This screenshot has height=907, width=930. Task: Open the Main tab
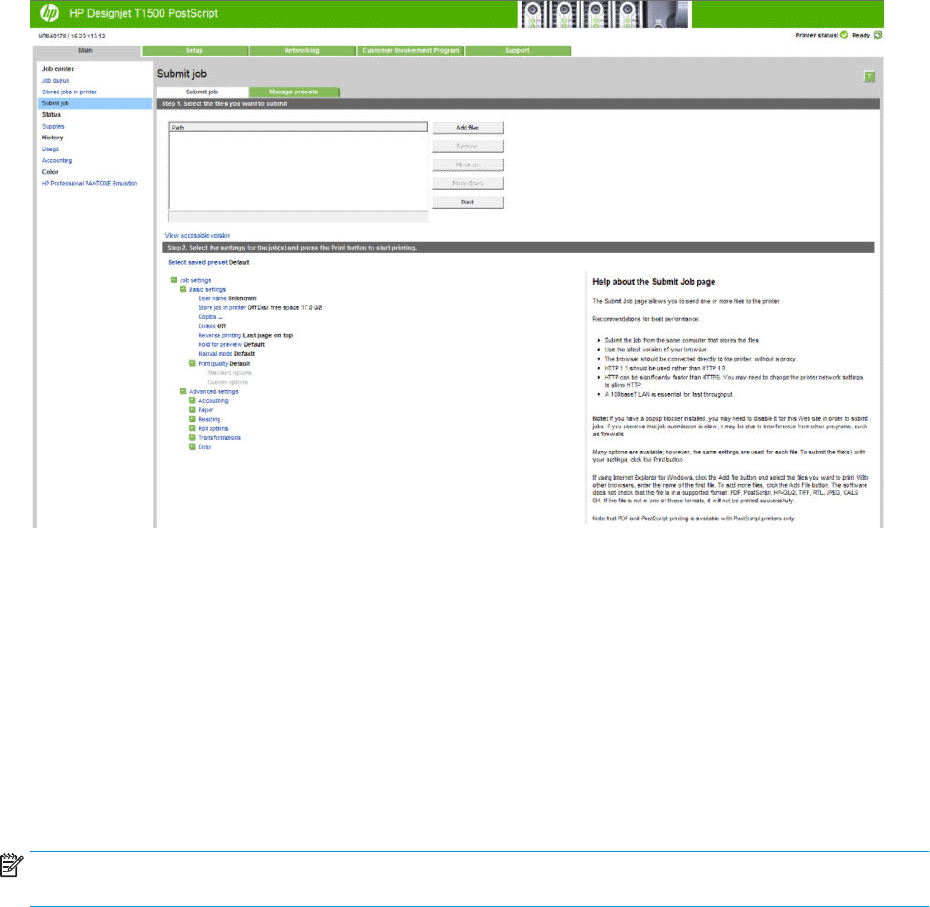[86, 50]
